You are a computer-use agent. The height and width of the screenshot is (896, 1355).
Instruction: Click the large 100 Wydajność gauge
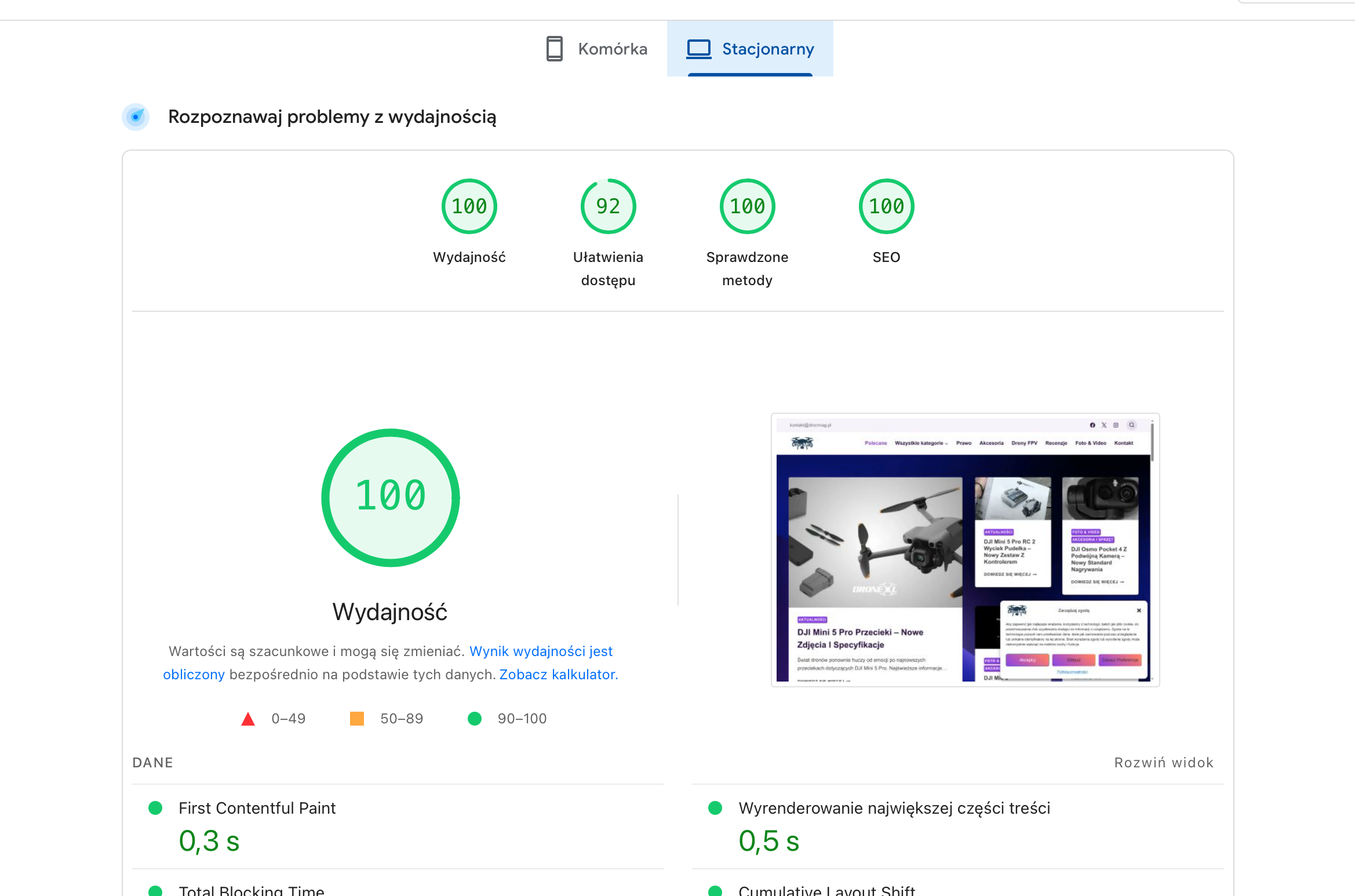click(x=391, y=497)
